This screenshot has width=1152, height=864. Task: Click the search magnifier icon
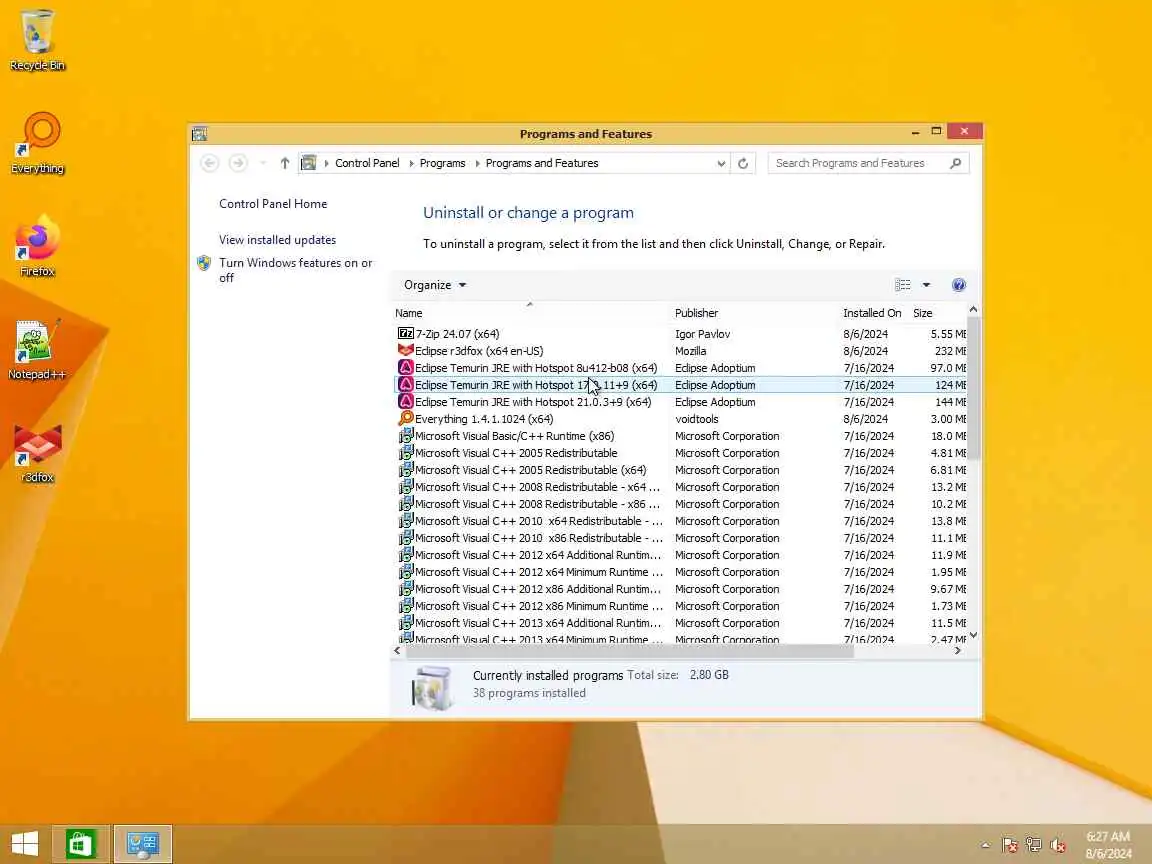tap(956, 163)
